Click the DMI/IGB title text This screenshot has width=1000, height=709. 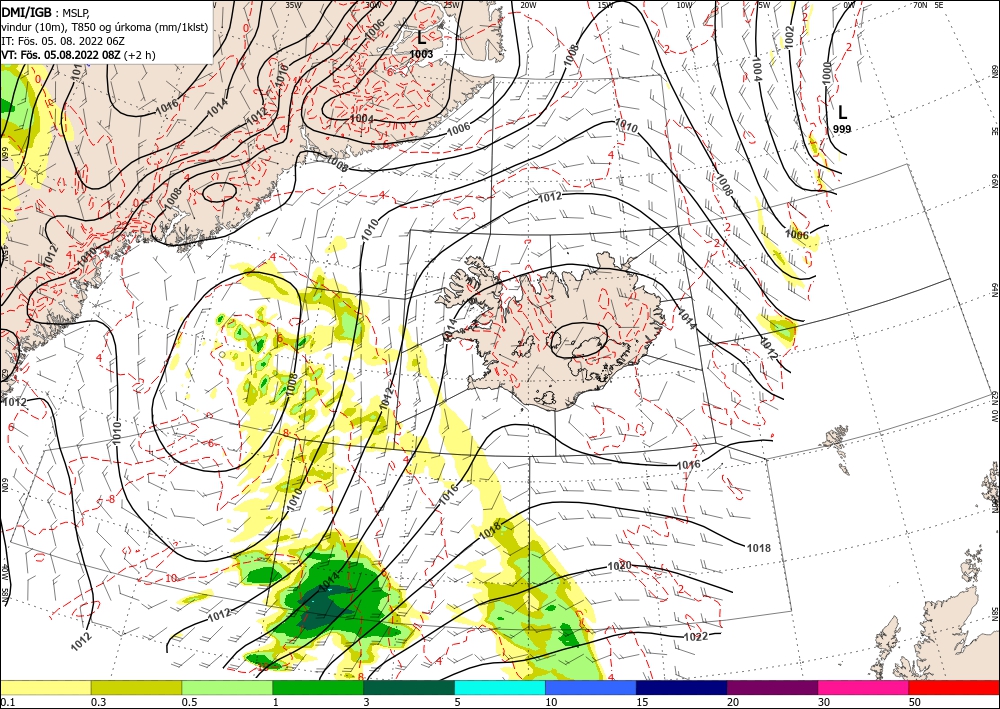pos(27,11)
